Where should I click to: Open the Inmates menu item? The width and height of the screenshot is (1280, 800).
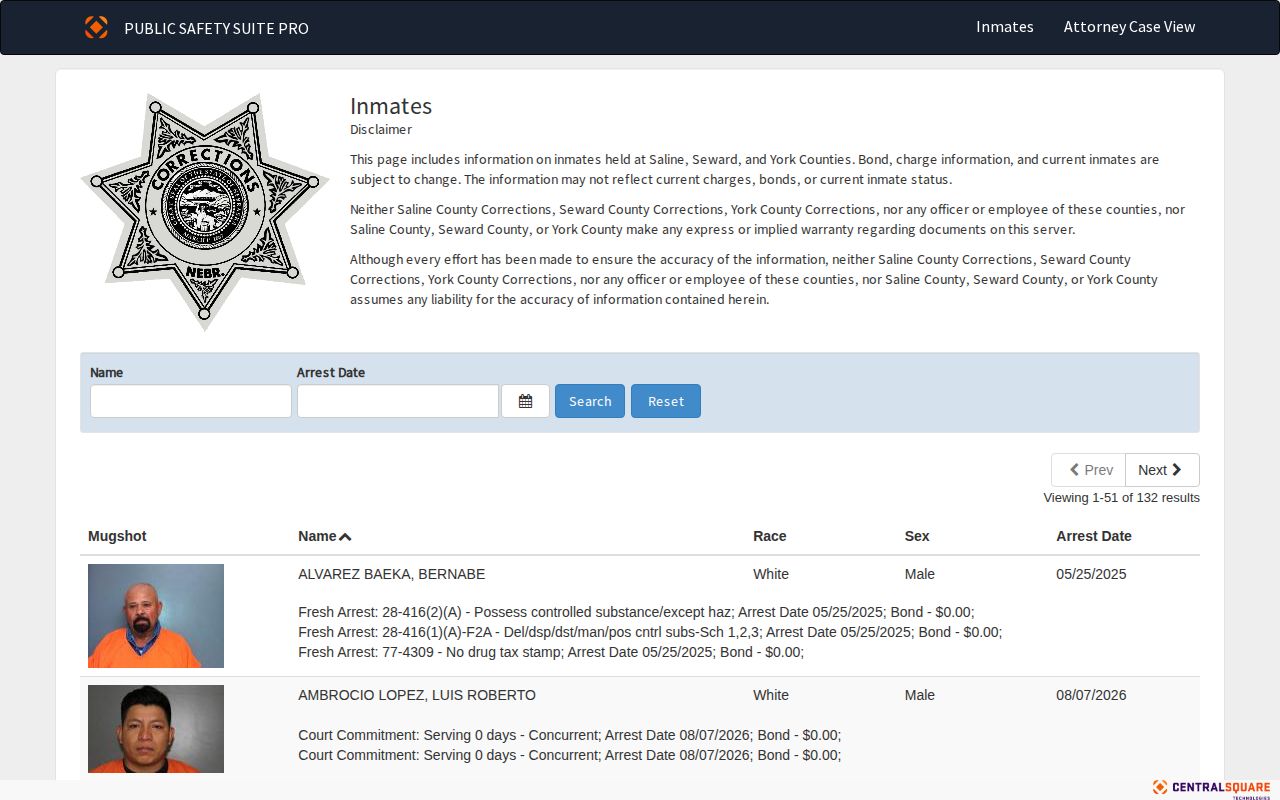pyautogui.click(x=1005, y=27)
